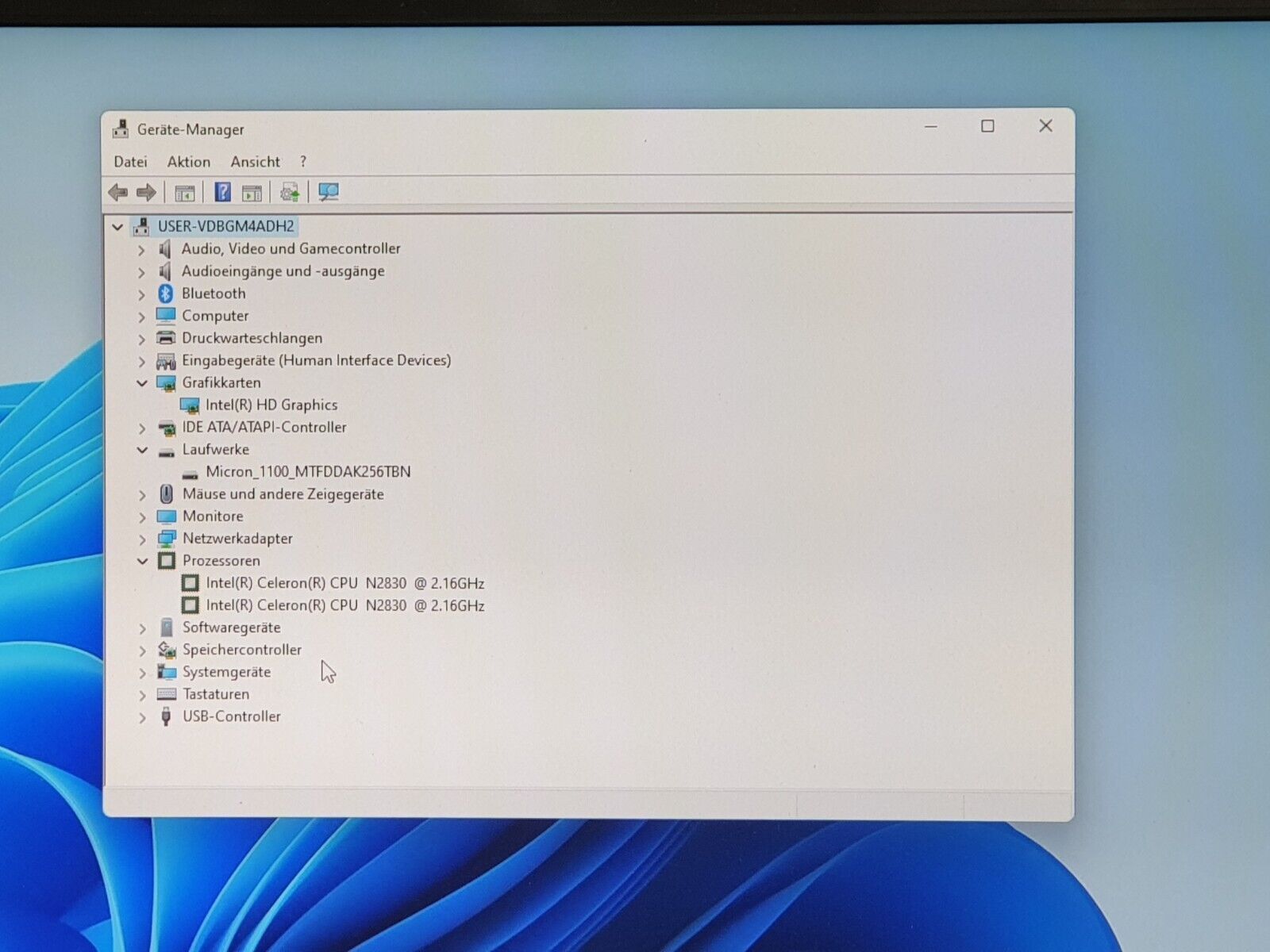Open the Aktion menu
This screenshot has width=1270, height=952.
pos(189,162)
